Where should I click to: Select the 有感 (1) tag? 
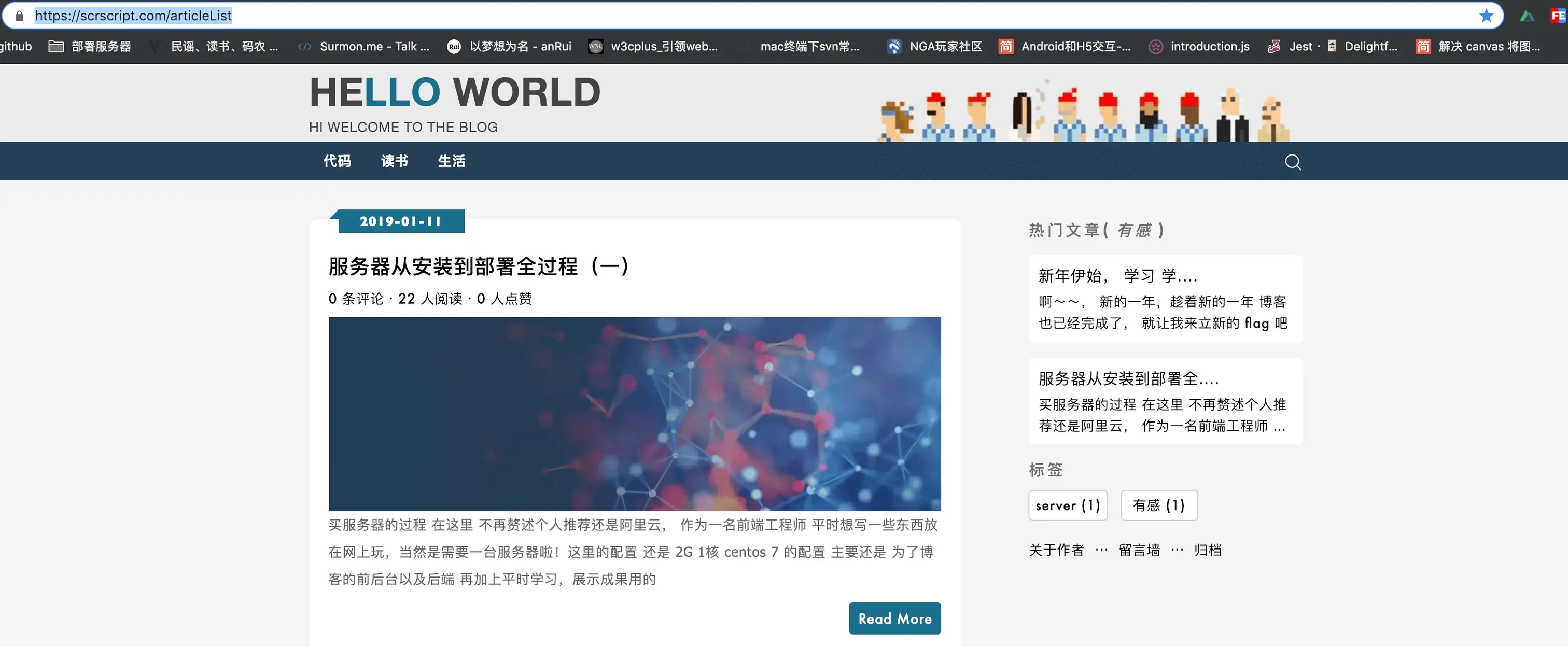(x=1158, y=505)
